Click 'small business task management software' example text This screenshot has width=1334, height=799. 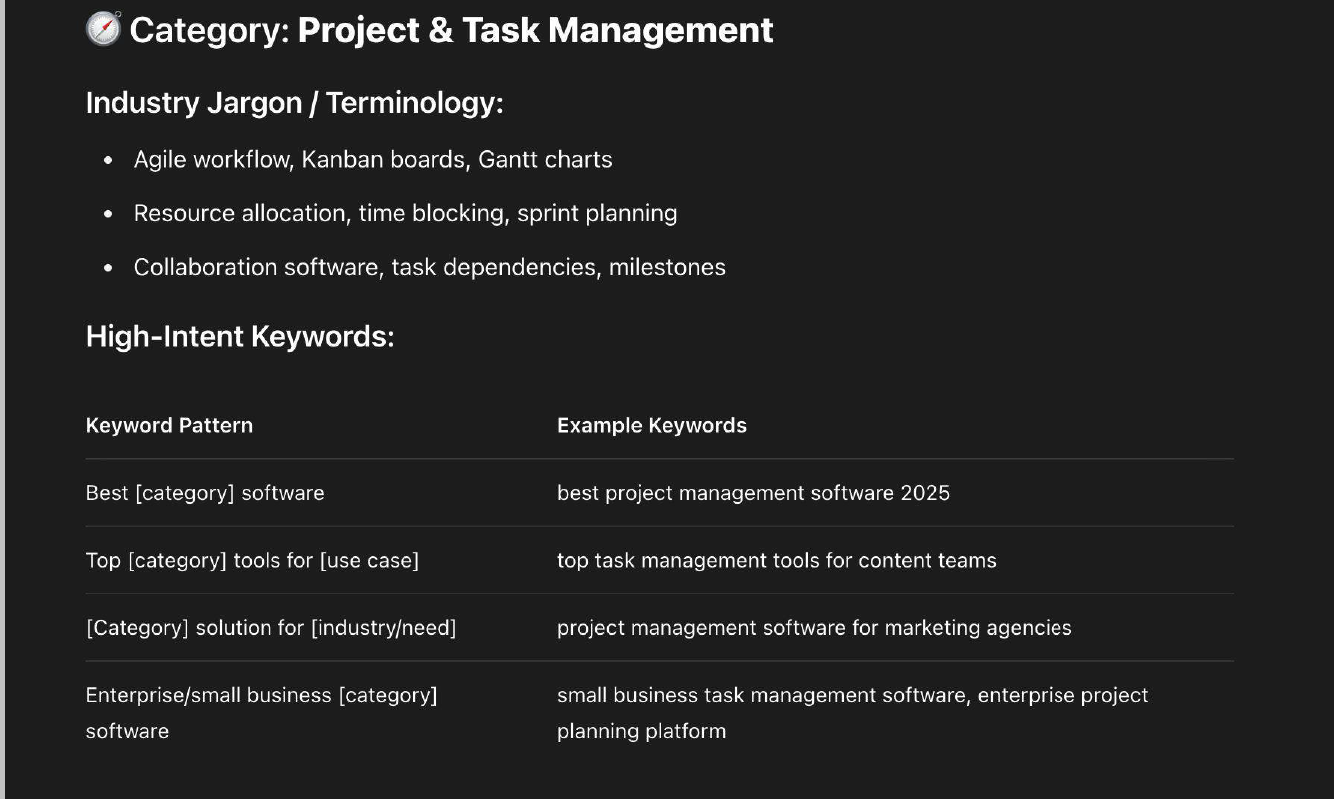(x=761, y=695)
